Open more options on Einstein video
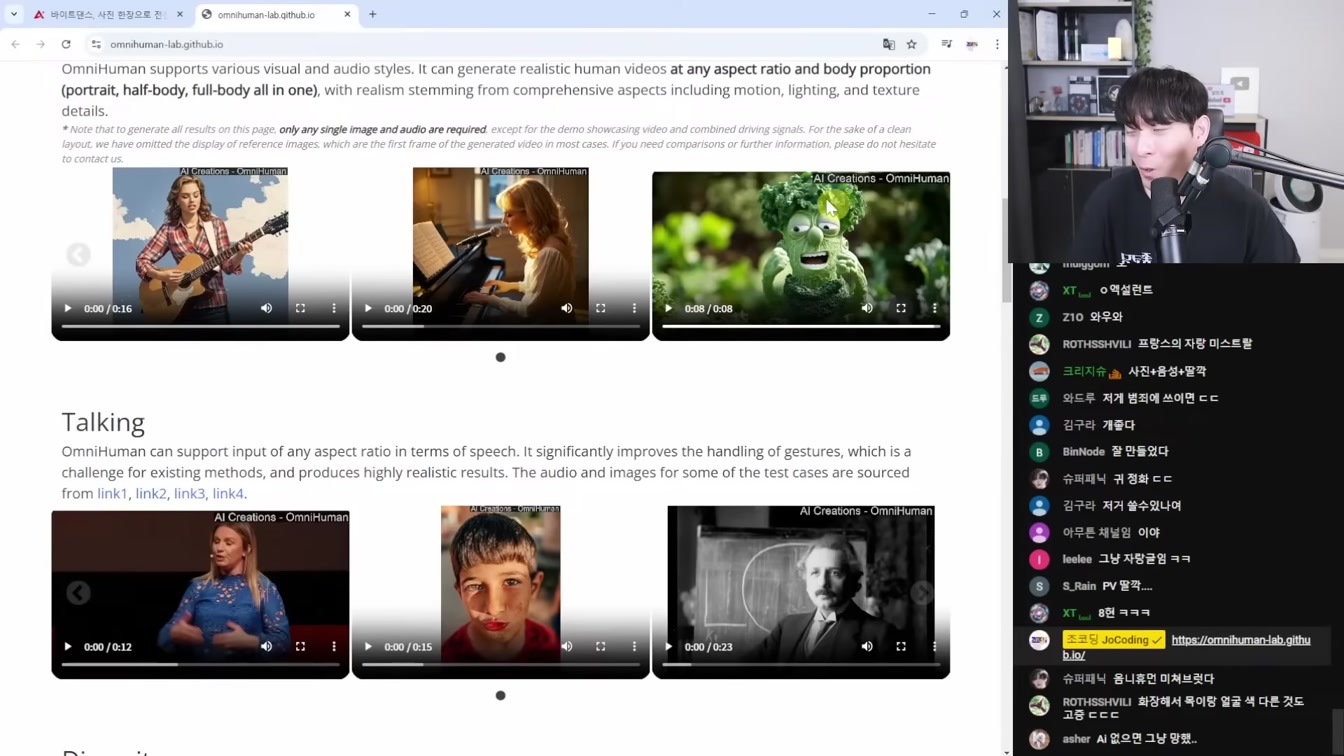Viewport: 1344px width, 756px height. click(935, 646)
